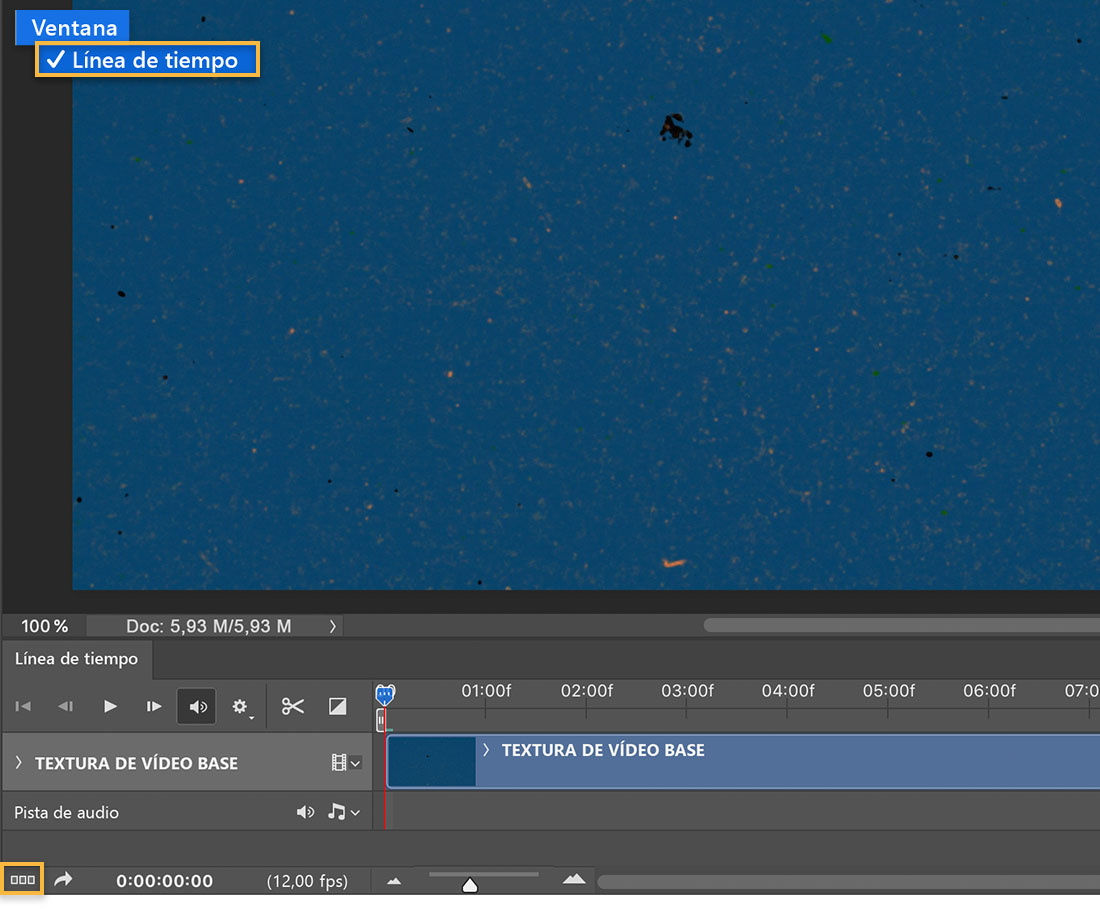Click the timeline zoom slider handle

470,885
